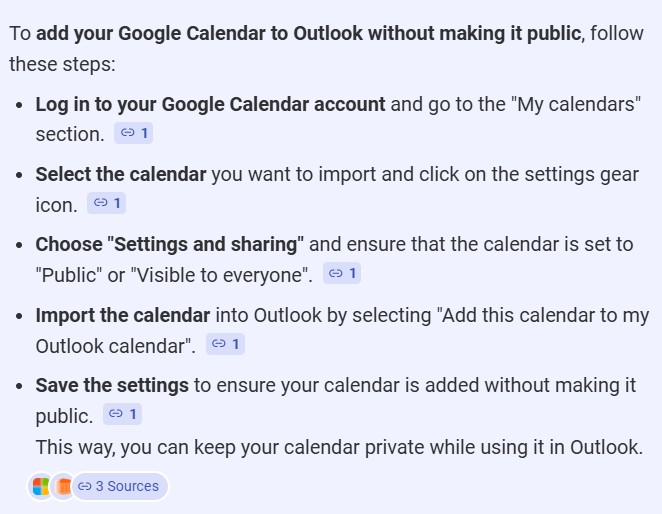Click quoted text "Add this calendar to my"
The image size is (662, 514).
tap(542, 315)
